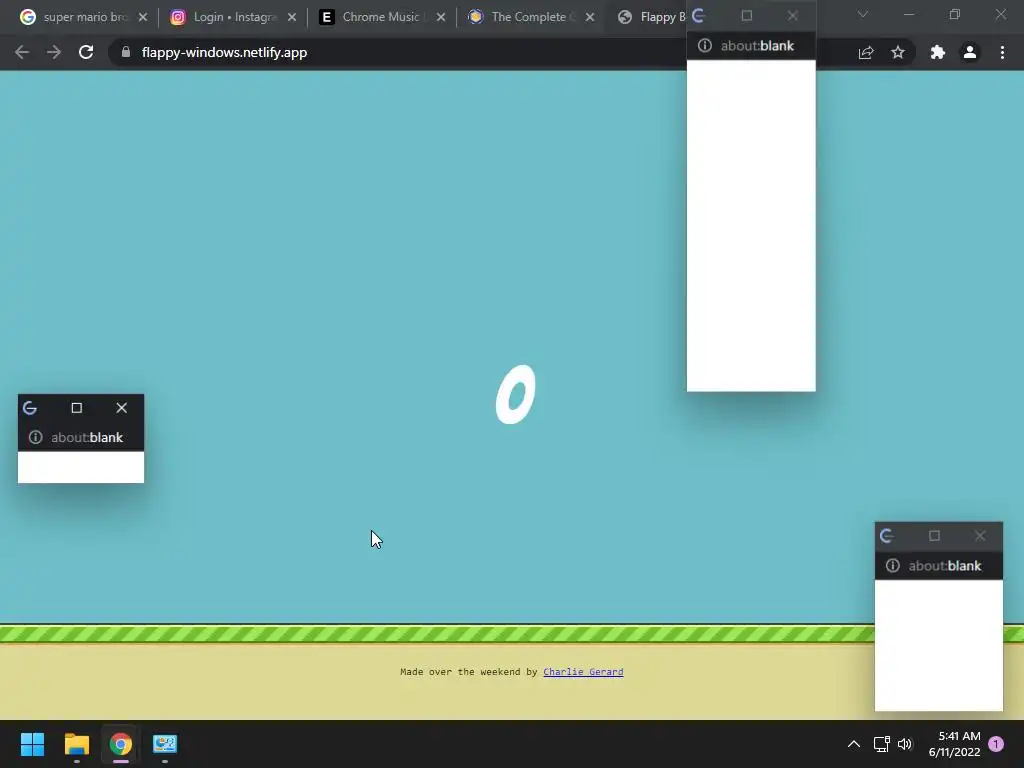Close The Complete tab
The width and height of the screenshot is (1024, 768).
[590, 17]
